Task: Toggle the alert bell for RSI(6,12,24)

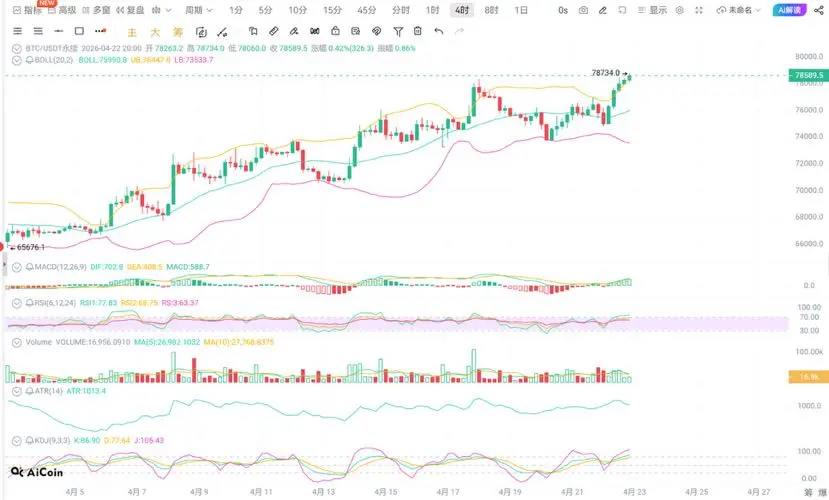Action: pos(30,303)
